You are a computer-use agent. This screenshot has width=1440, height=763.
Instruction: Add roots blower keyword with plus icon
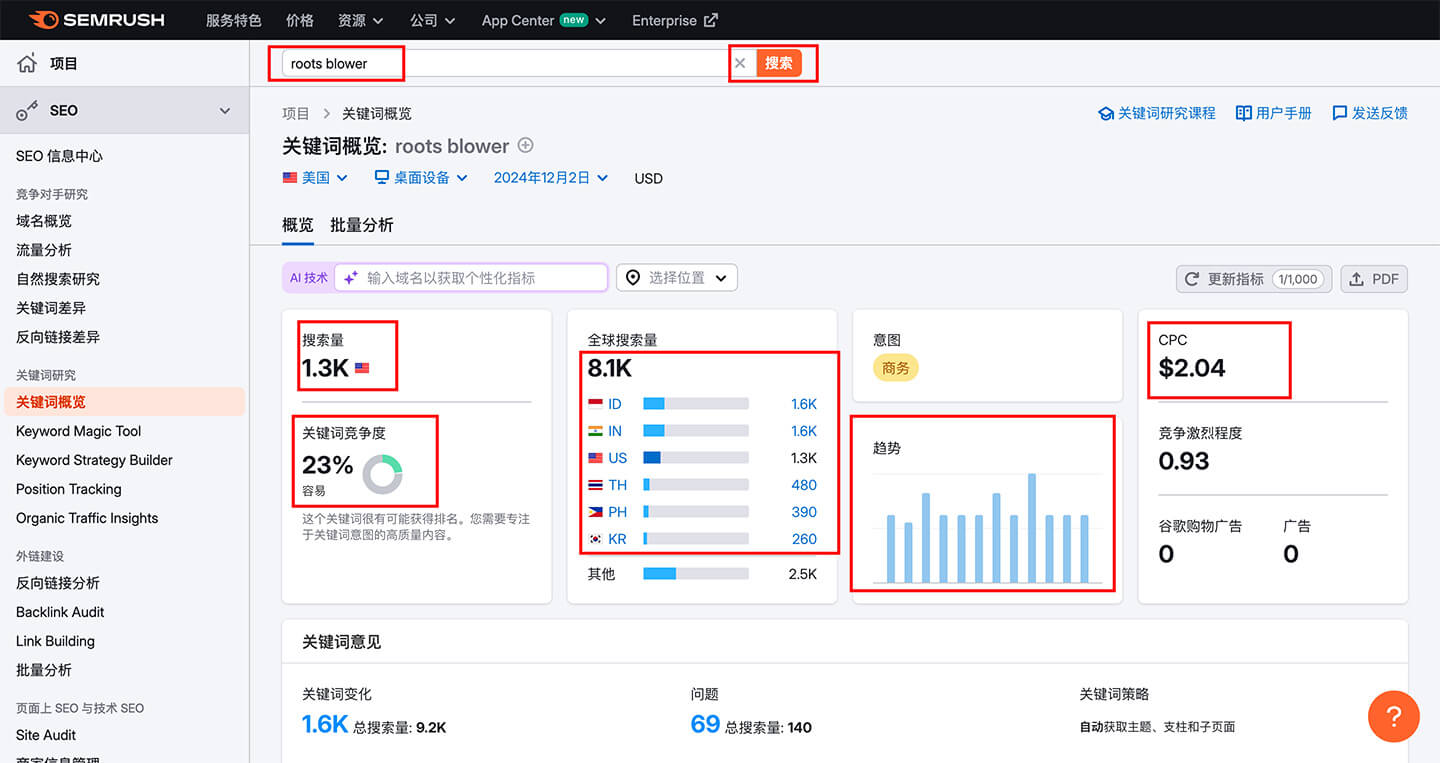click(525, 146)
